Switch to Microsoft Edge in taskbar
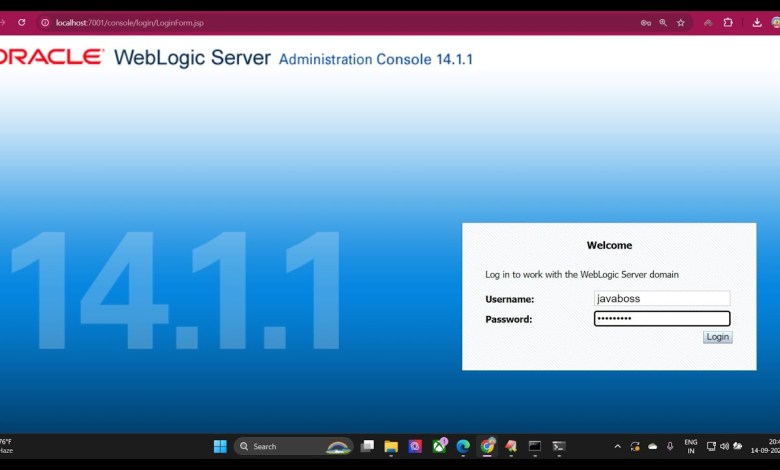 [463, 446]
